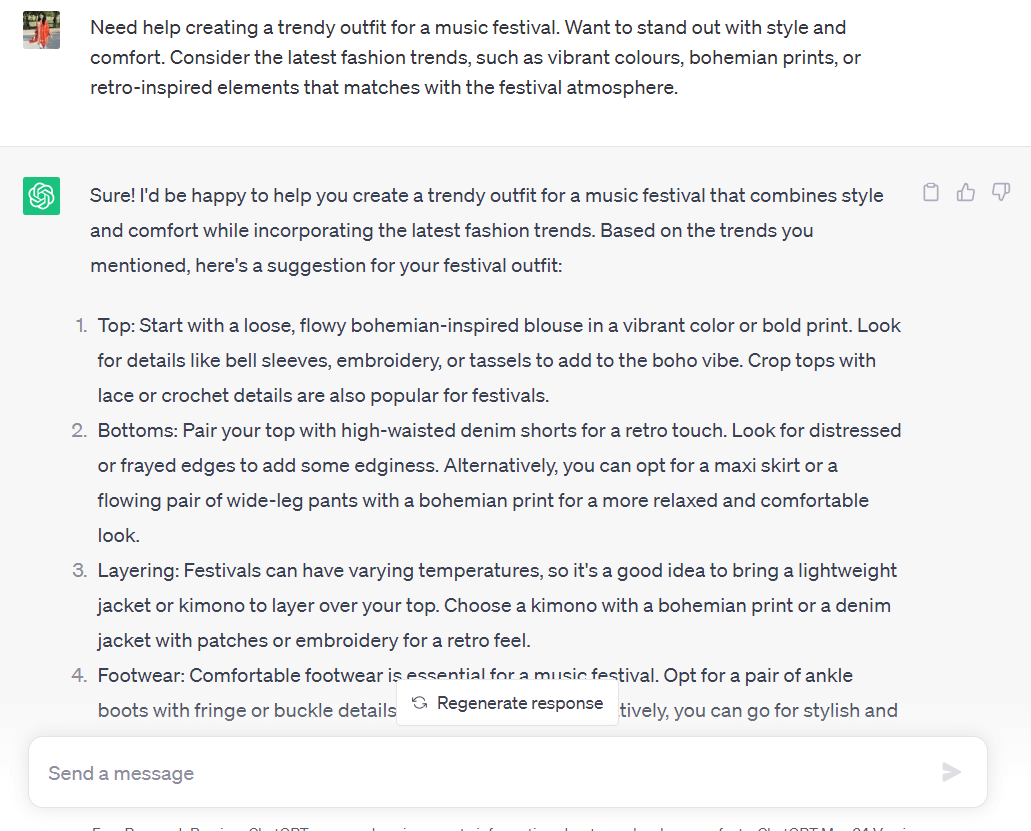Click the list number 2 marker
This screenshot has width=1031, height=831.
(x=80, y=431)
